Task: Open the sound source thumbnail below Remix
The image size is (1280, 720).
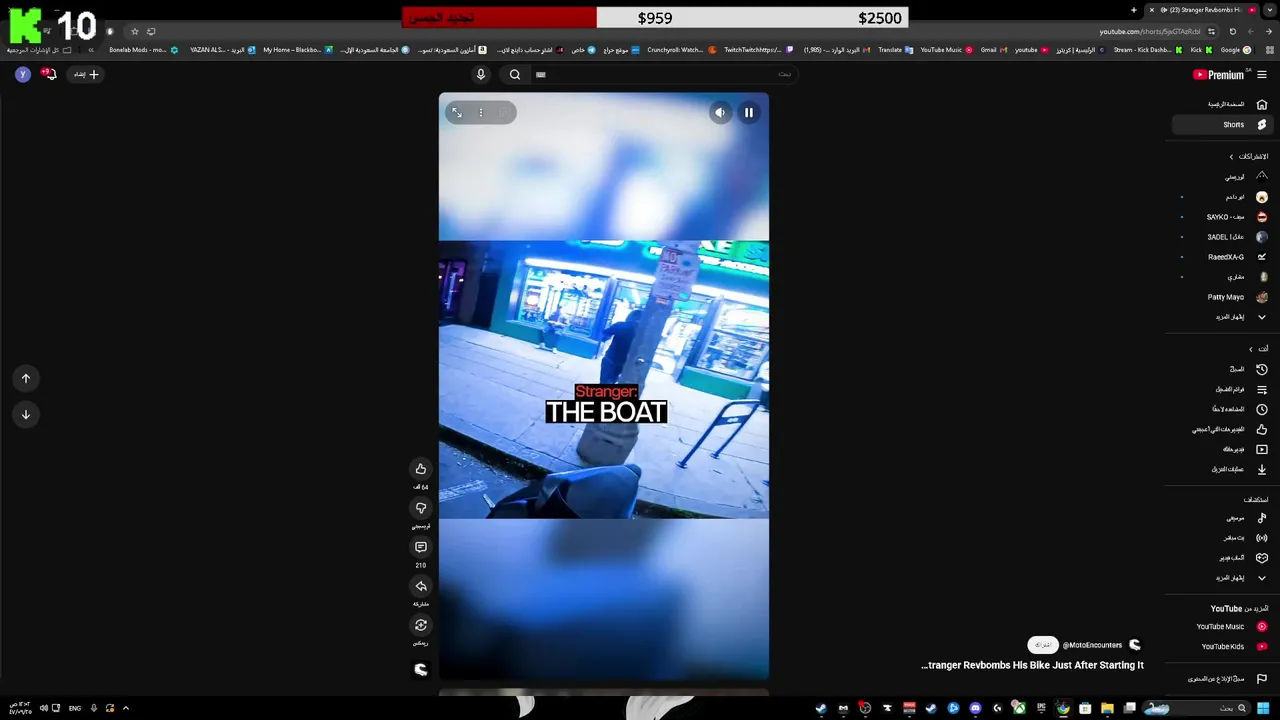Action: [x=421, y=669]
